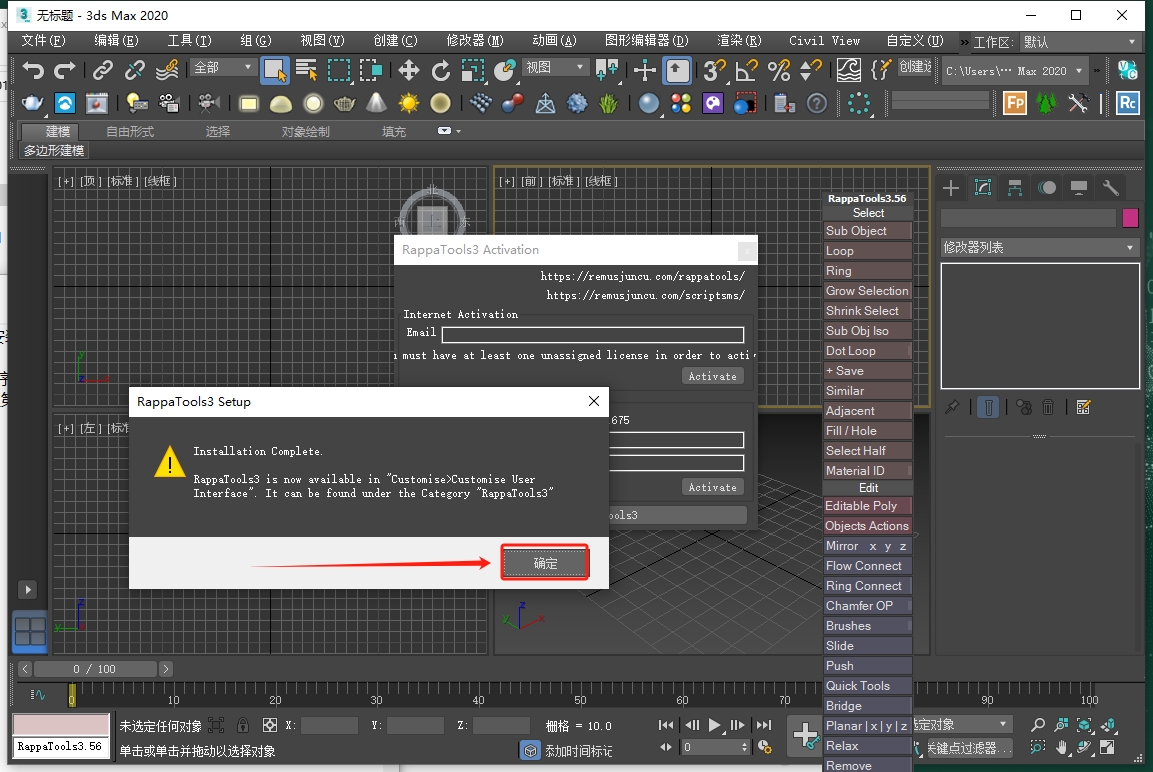Open the Hierarchy panel icon
The image size is (1153, 772).
tap(1014, 188)
